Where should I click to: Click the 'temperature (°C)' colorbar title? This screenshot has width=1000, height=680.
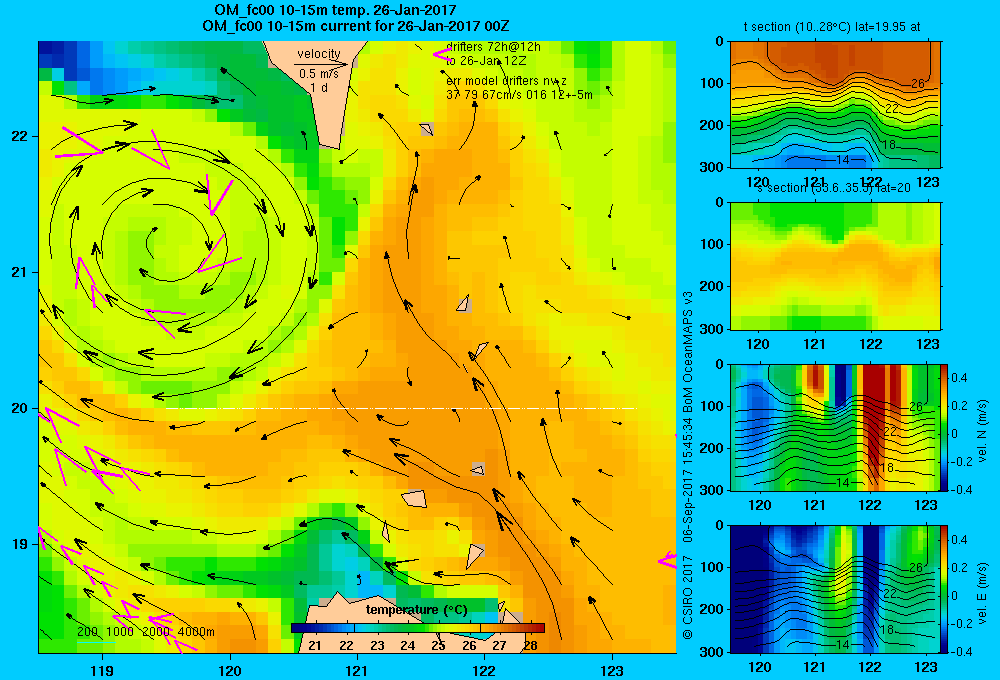[416, 610]
